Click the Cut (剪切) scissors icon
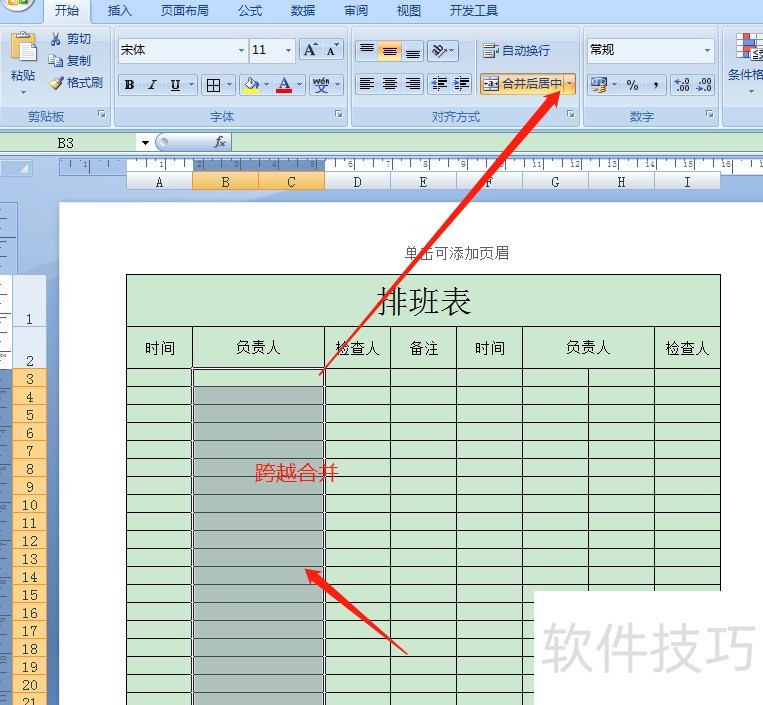 pyautogui.click(x=56, y=39)
